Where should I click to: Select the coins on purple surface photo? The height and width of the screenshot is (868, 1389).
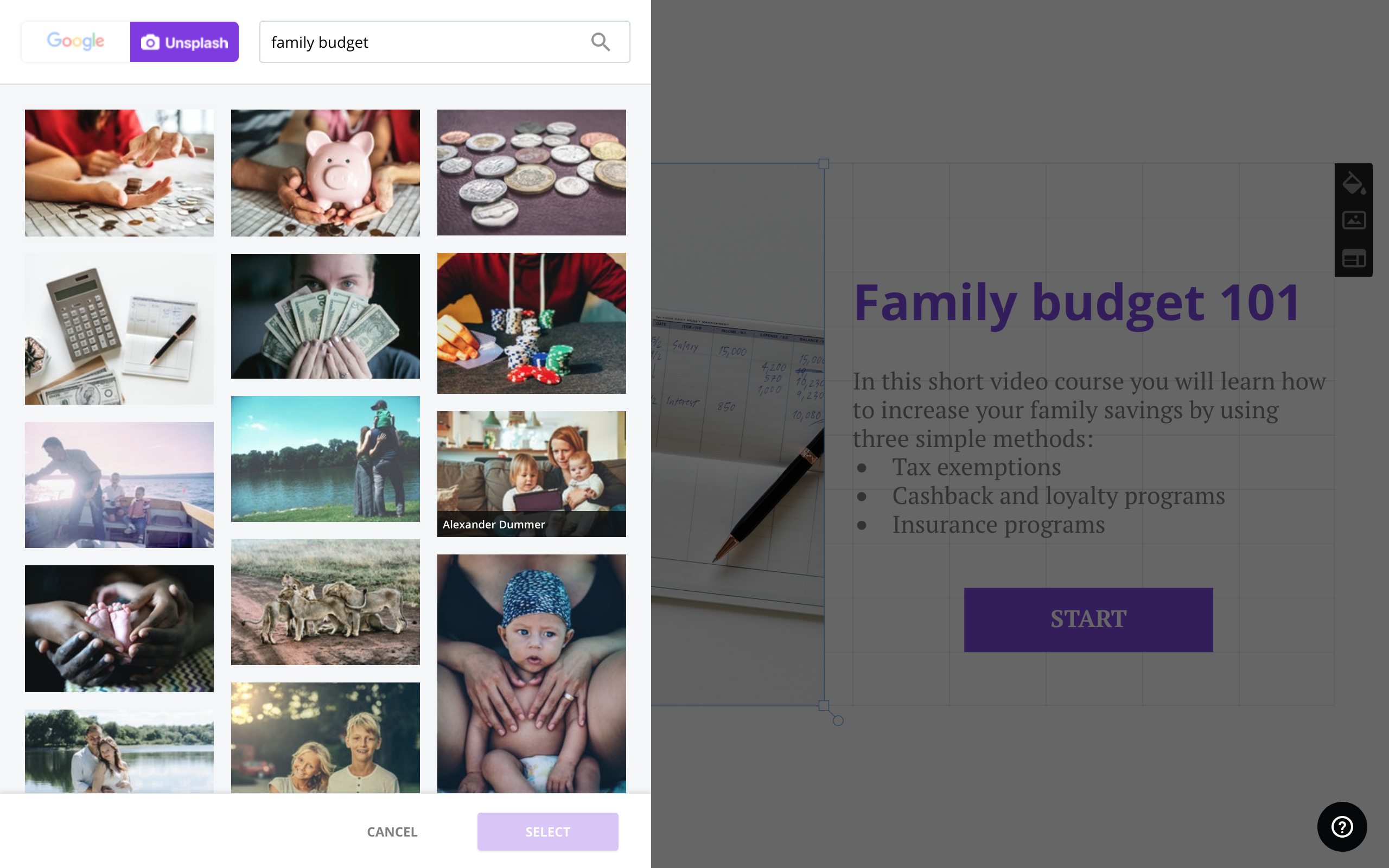click(x=532, y=172)
